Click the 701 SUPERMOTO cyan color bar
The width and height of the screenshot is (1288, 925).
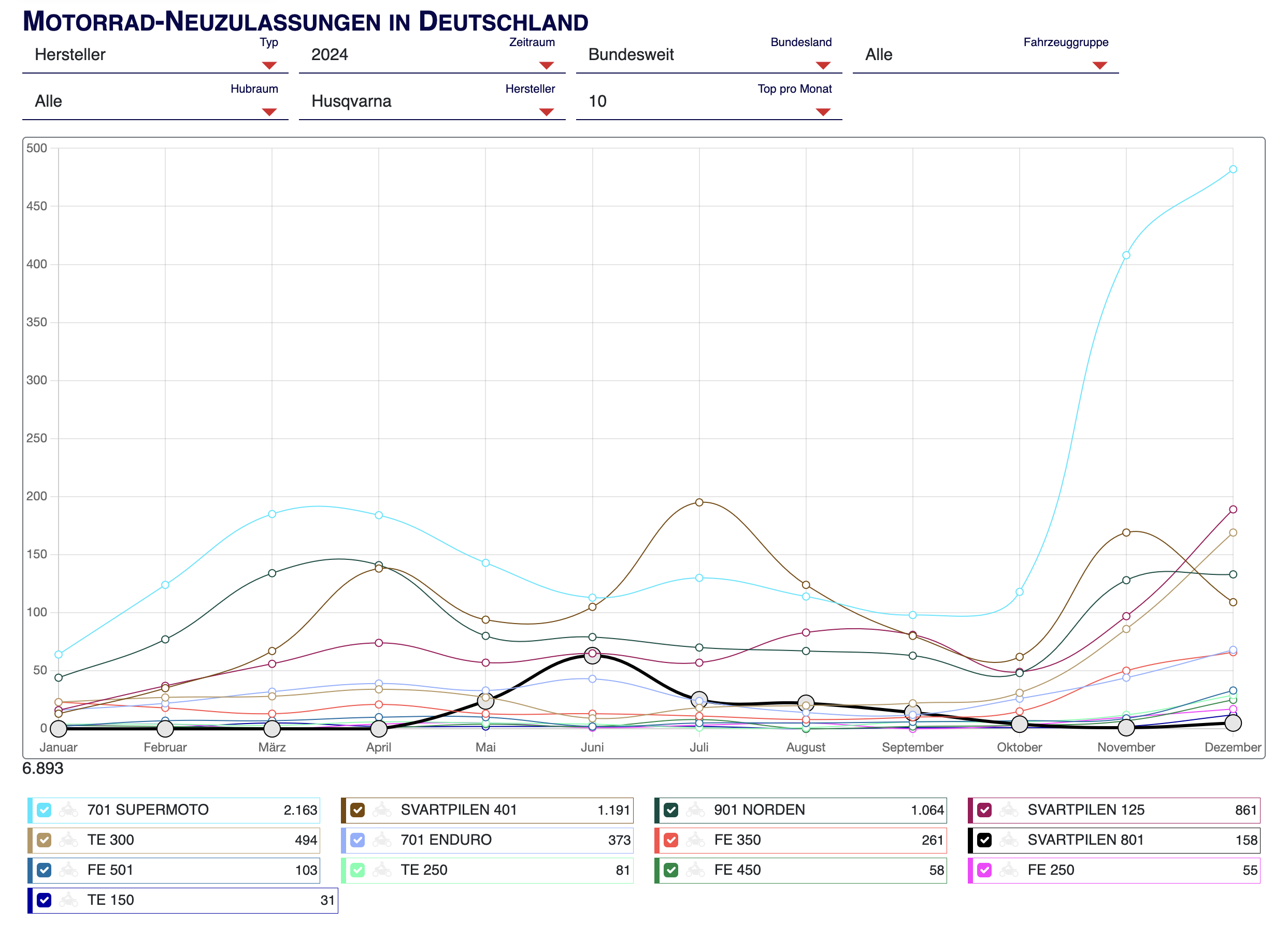pyautogui.click(x=30, y=811)
